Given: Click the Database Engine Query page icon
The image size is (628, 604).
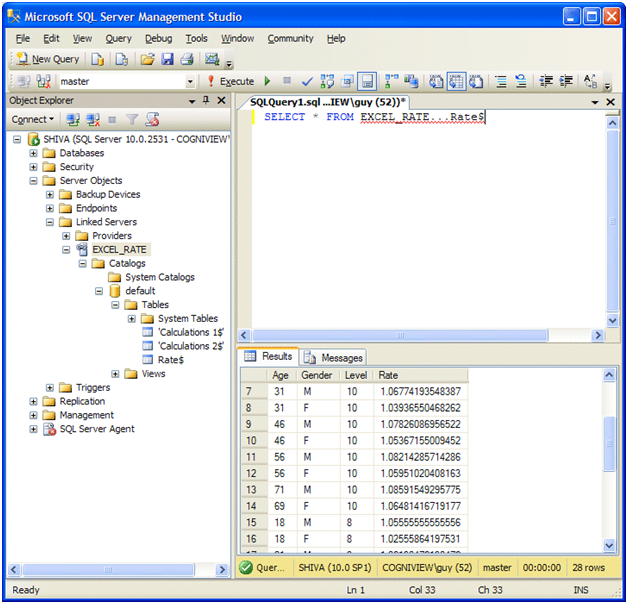Looking at the screenshot, I should pos(97,59).
